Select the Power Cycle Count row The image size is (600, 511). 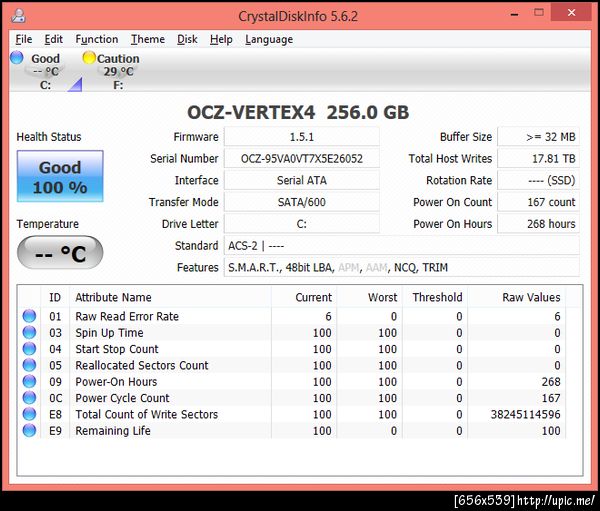click(292, 398)
